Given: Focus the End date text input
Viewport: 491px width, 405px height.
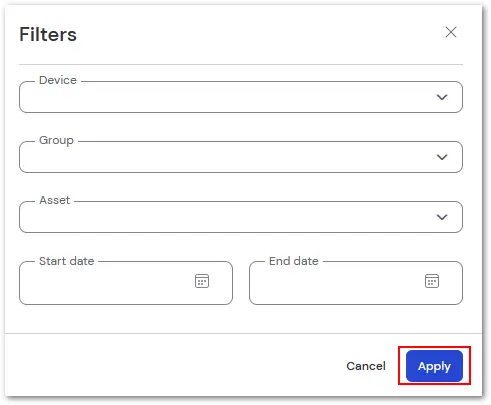Looking at the screenshot, I should (x=356, y=283).
